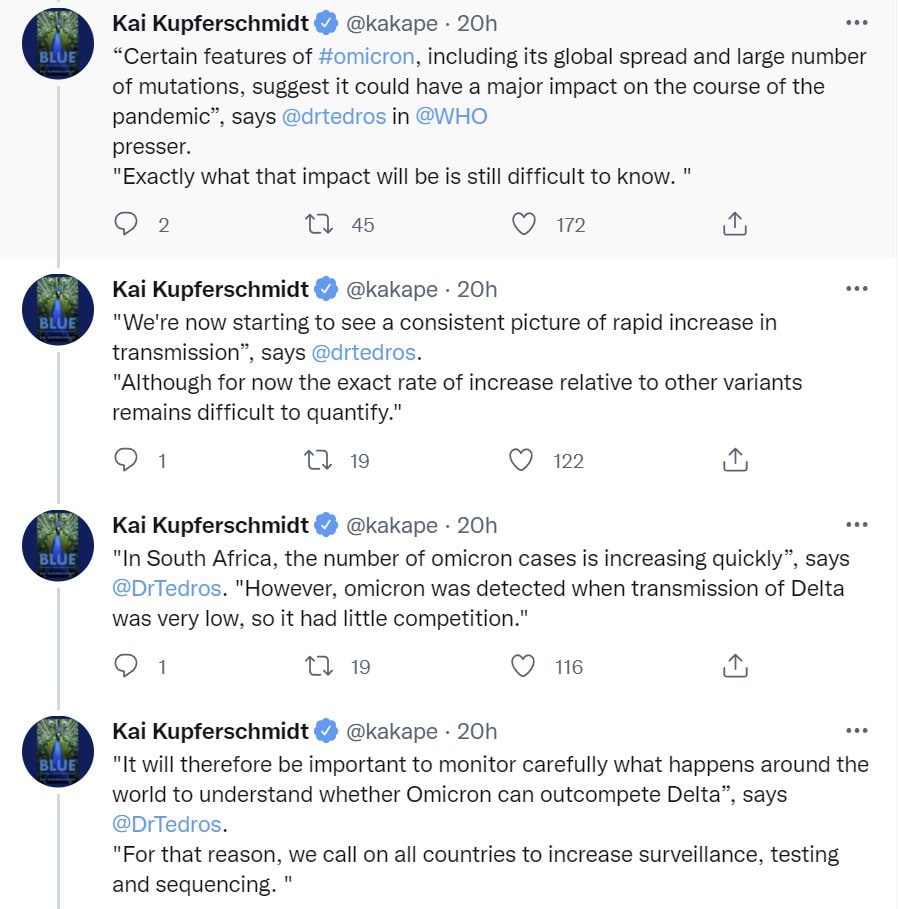Viewport: 899px width, 909px height.
Task: Open Kai Kupferschmidt's avatar on first tweet
Action: click(x=58, y=43)
